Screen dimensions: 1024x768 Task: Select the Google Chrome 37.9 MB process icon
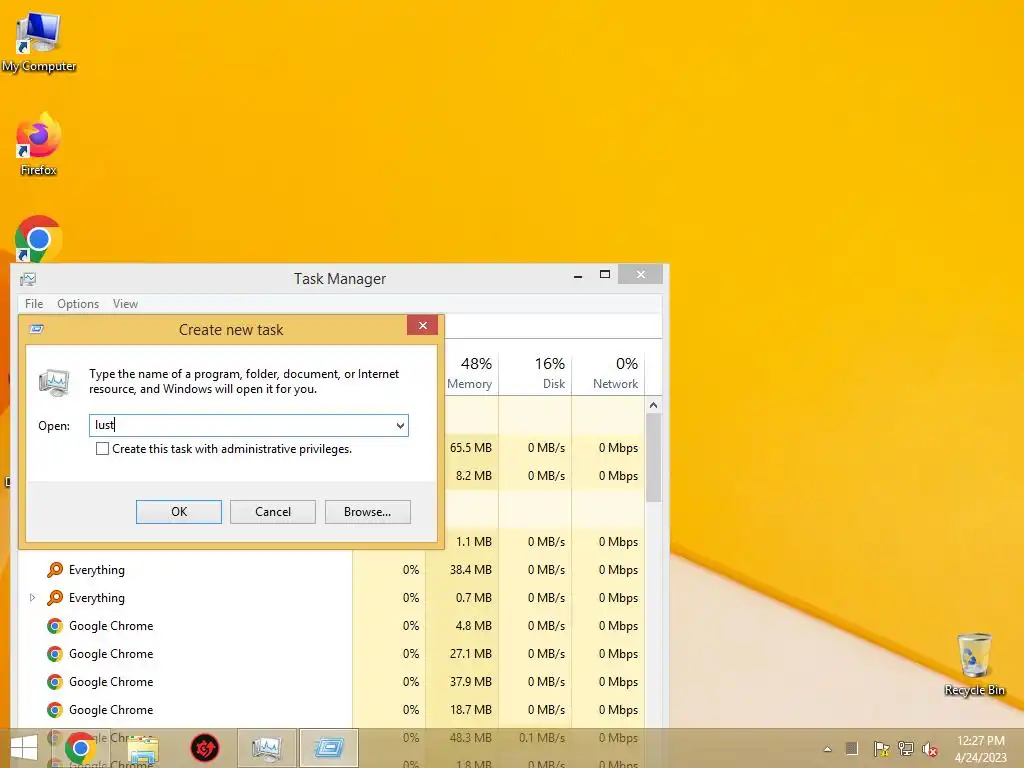(x=55, y=682)
